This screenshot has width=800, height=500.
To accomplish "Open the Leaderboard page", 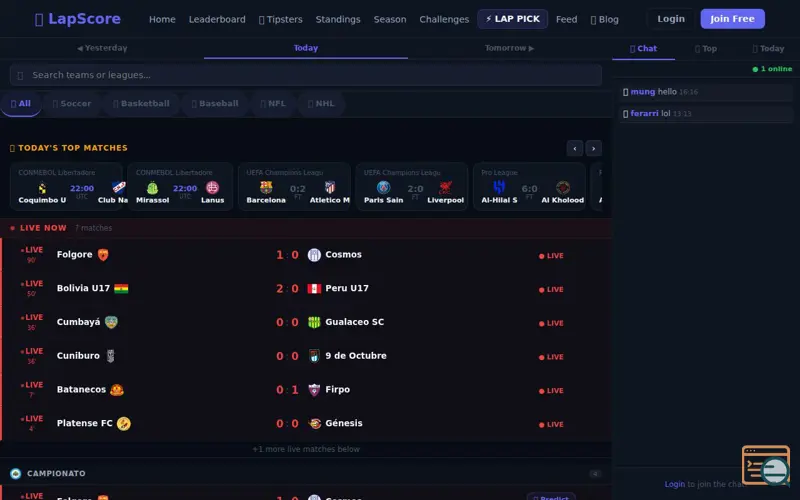I will [217, 19].
